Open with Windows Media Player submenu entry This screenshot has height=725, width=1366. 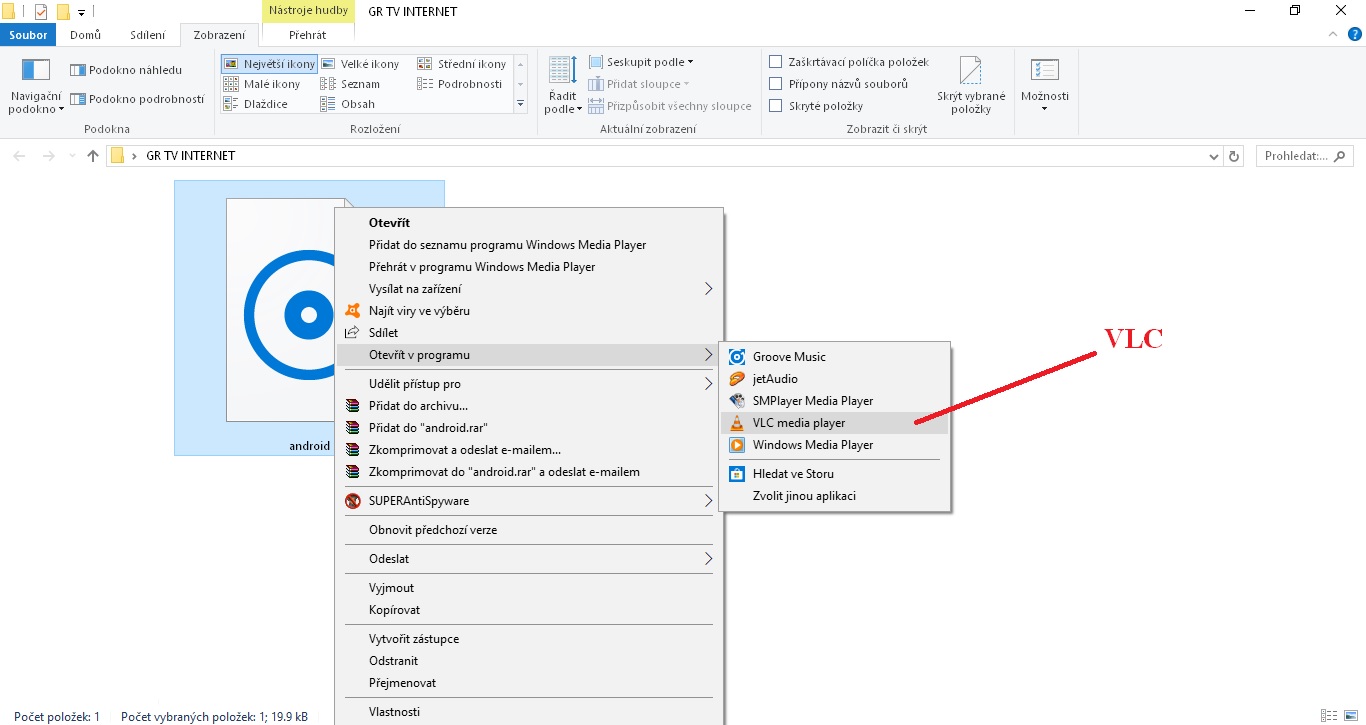point(834,445)
